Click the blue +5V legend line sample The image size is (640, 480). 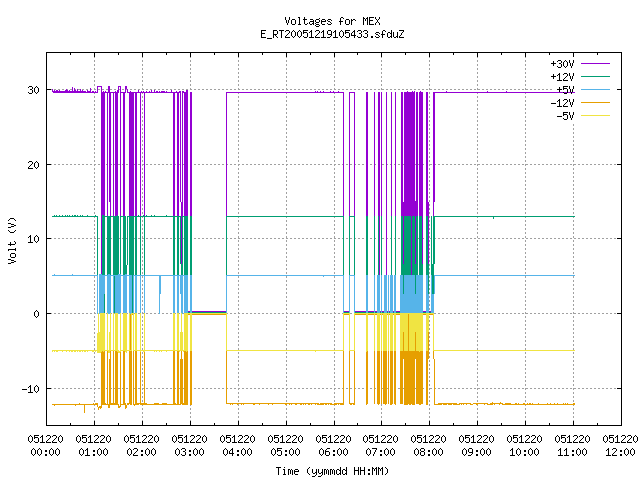click(x=595, y=89)
